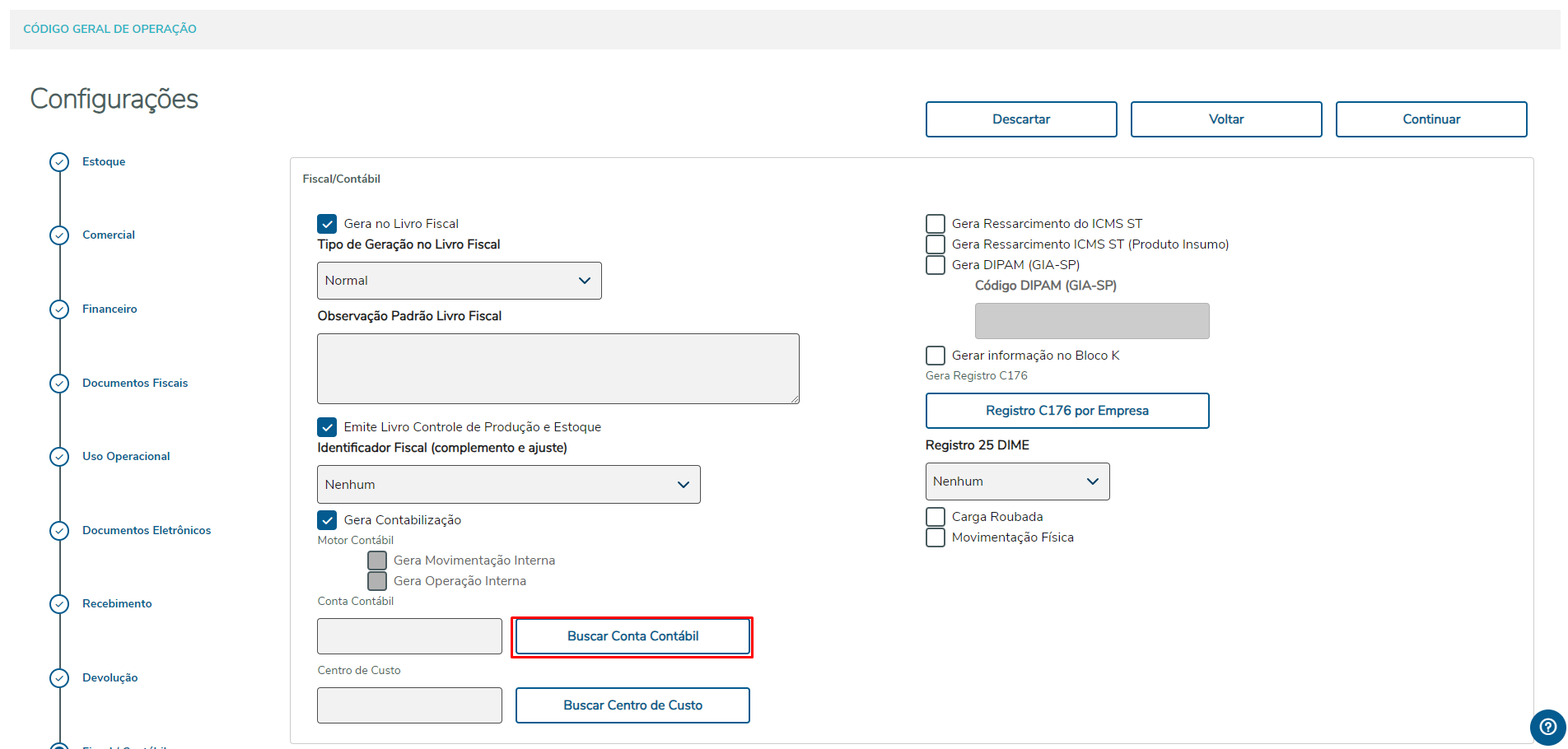This screenshot has width=1568, height=749.
Task: Click the Documentos Fiscais step icon
Action: (x=59, y=384)
